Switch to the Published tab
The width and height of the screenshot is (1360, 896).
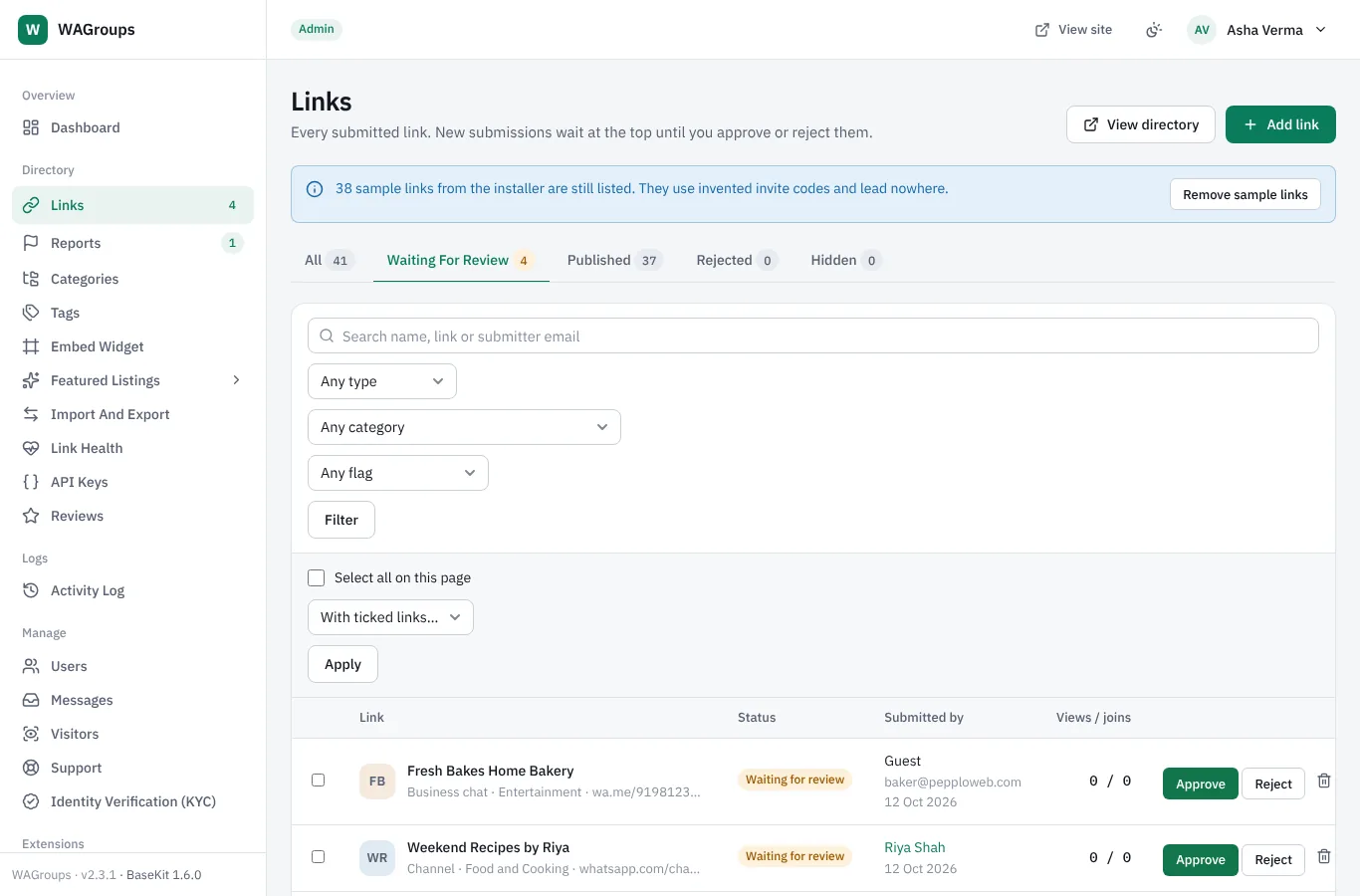click(x=614, y=260)
